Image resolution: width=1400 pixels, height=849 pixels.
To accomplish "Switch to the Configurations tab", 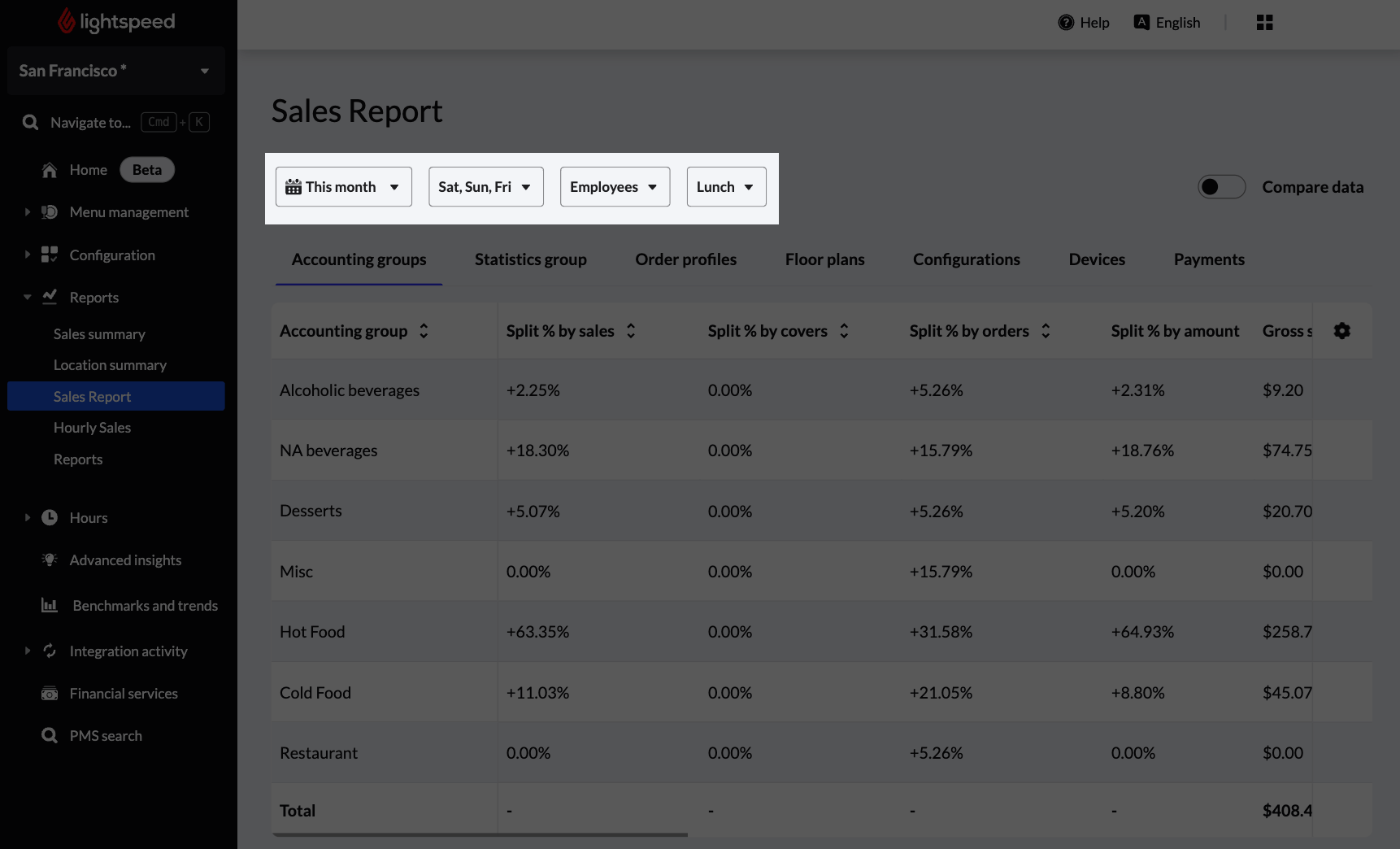I will pos(967,259).
